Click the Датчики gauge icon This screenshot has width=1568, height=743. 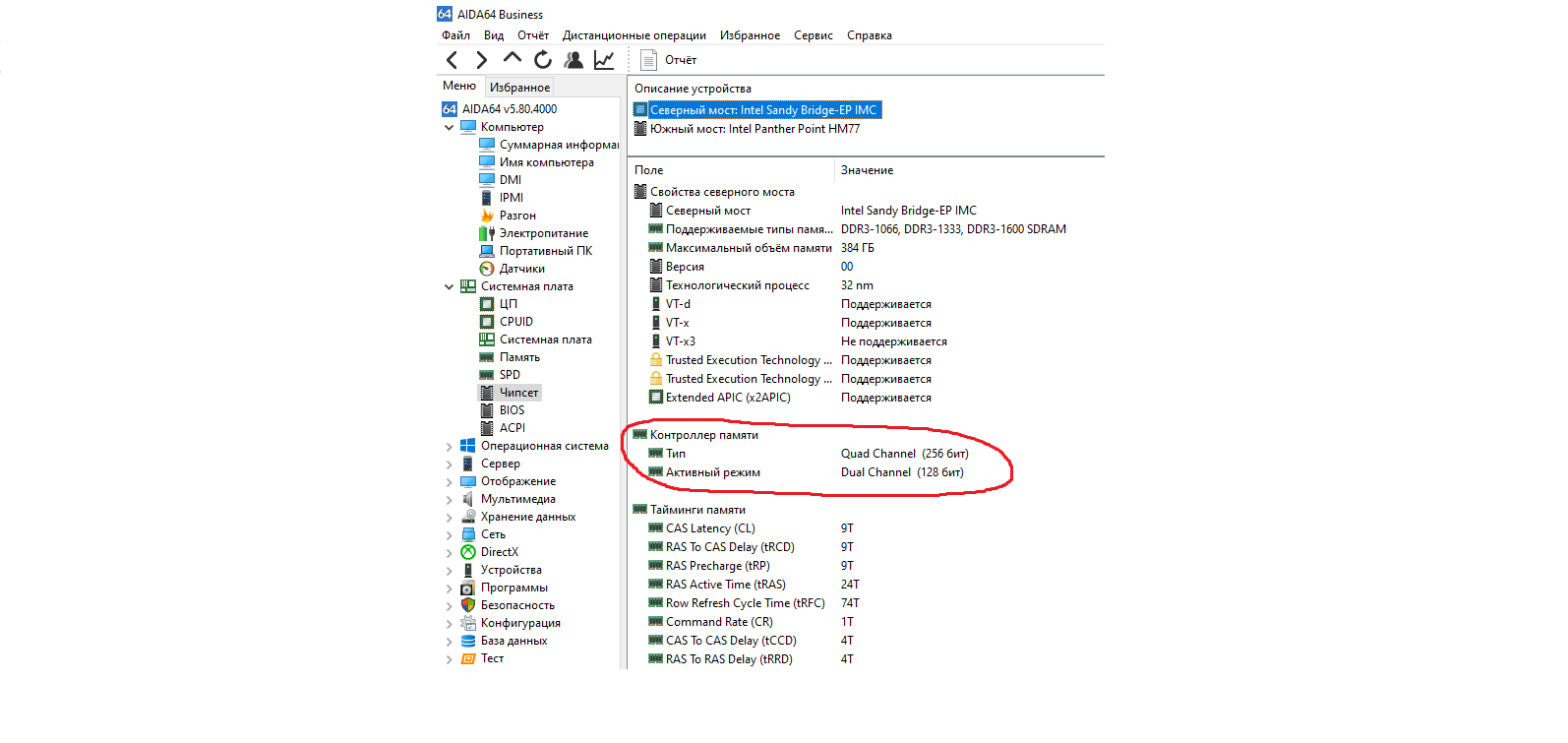[486, 269]
